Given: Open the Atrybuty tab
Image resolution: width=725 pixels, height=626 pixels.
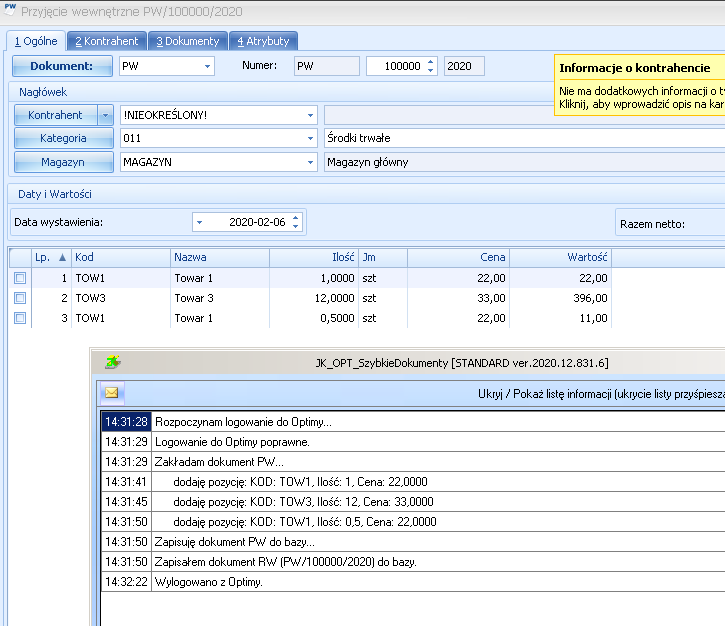Looking at the screenshot, I should tap(263, 41).
